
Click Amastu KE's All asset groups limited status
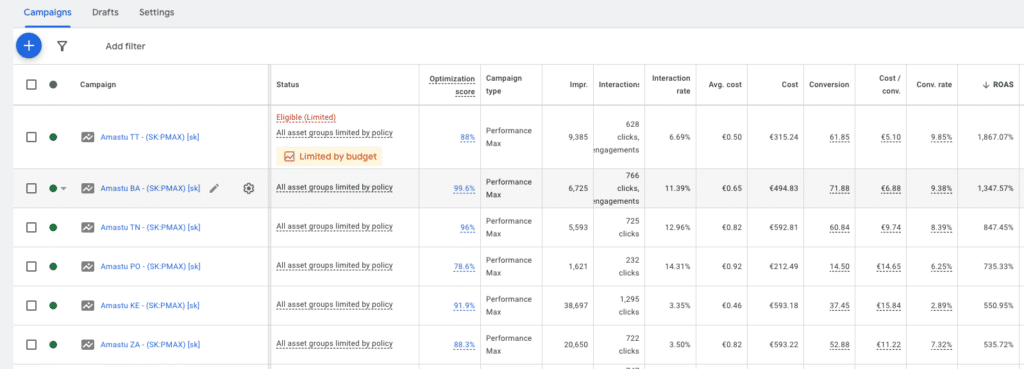334,305
